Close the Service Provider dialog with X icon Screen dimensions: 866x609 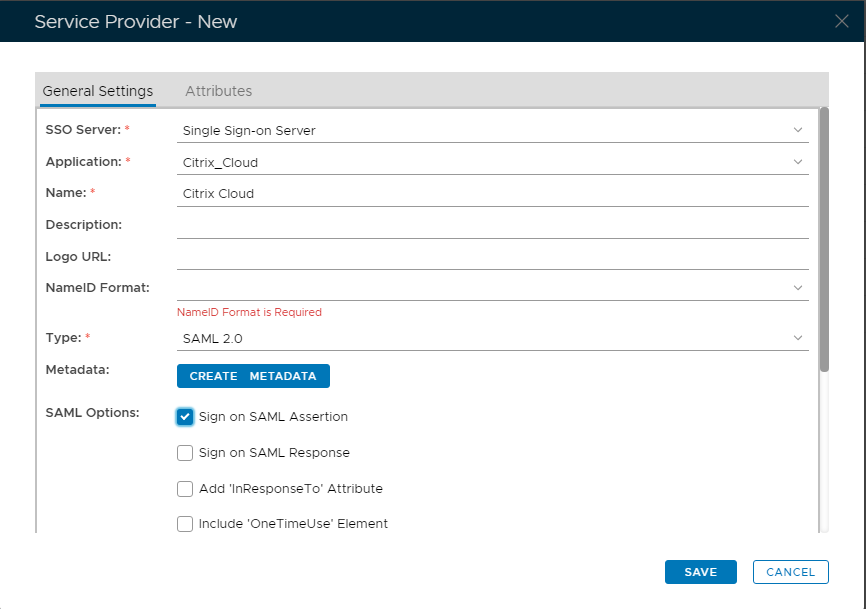tap(842, 21)
